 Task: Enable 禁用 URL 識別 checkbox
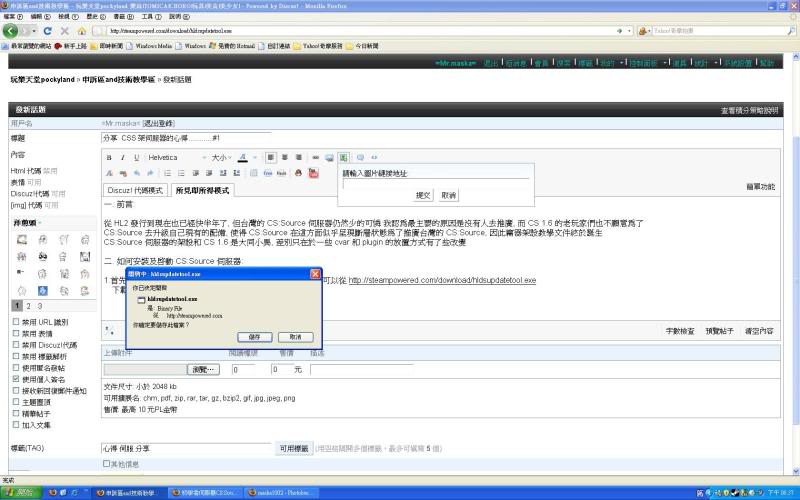(x=16, y=322)
